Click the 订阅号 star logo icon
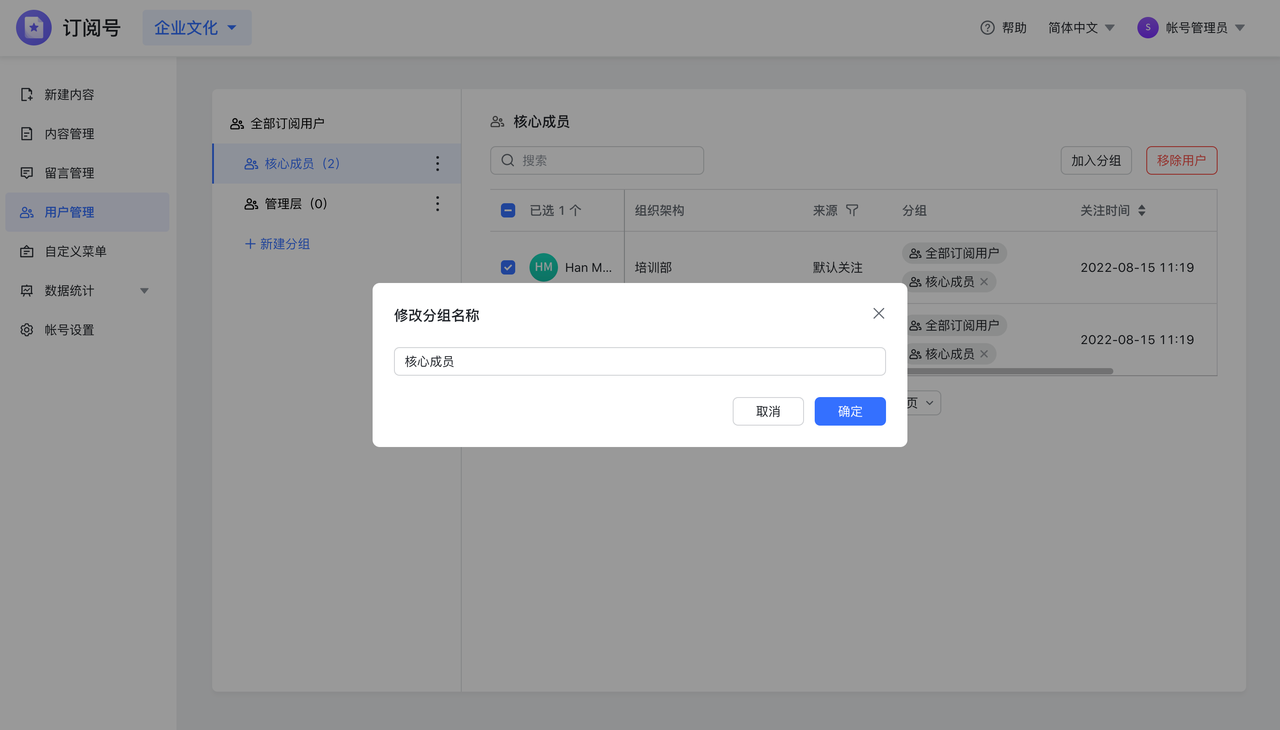Image resolution: width=1280 pixels, height=730 pixels. pos(34,28)
